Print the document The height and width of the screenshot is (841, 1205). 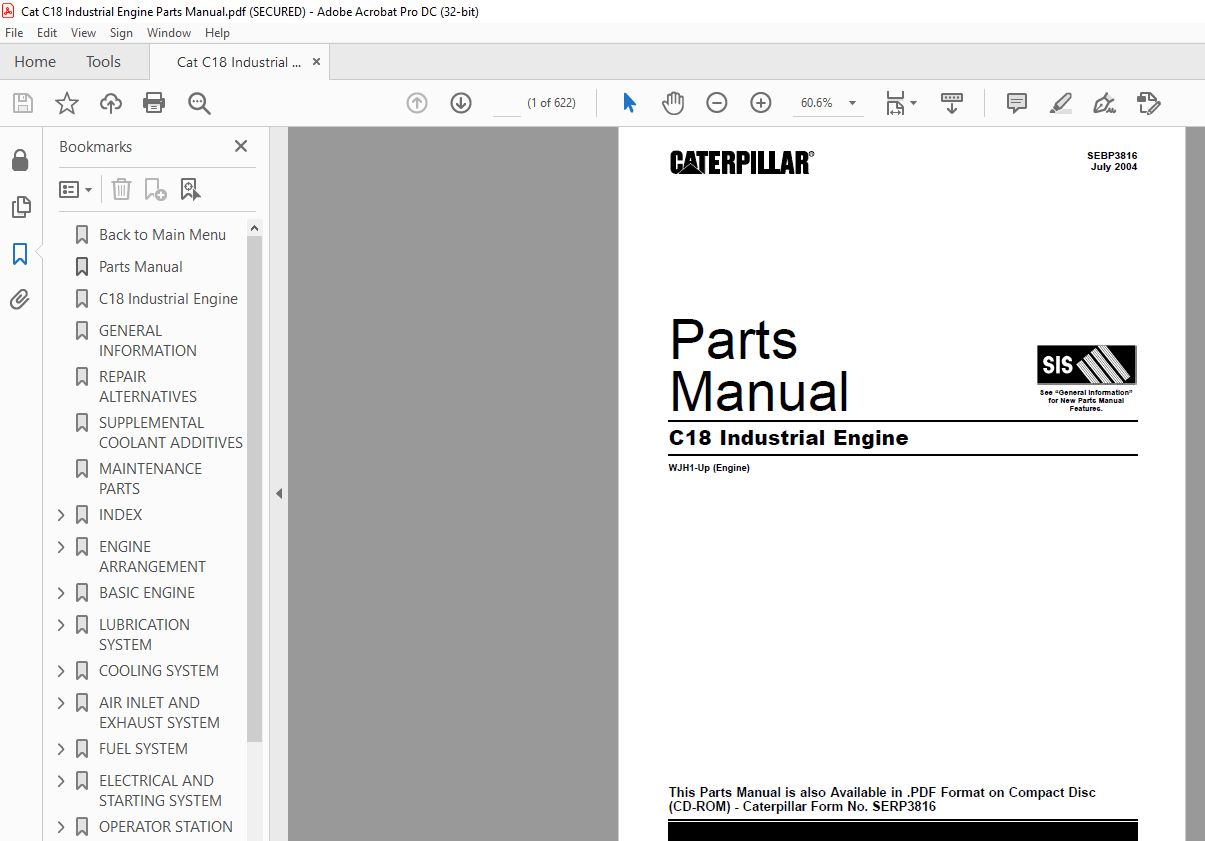pos(154,103)
